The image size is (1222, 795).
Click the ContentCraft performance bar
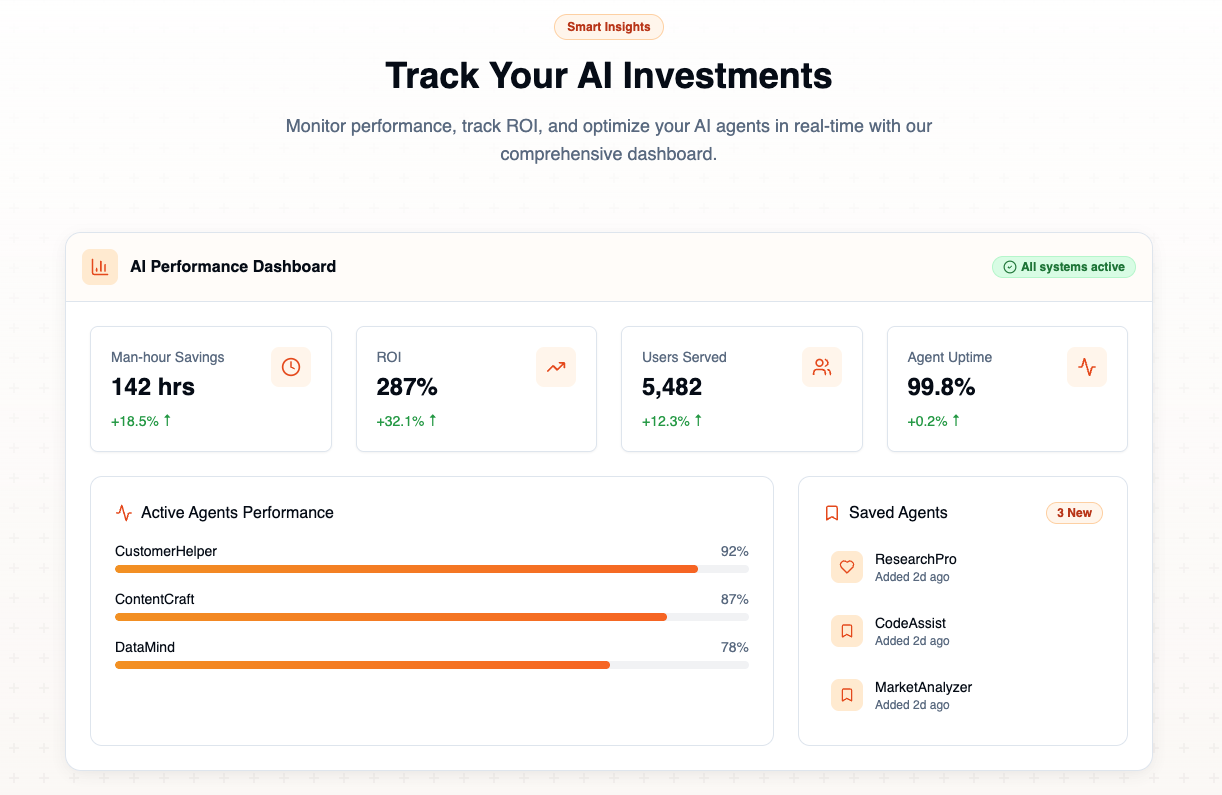click(432, 617)
